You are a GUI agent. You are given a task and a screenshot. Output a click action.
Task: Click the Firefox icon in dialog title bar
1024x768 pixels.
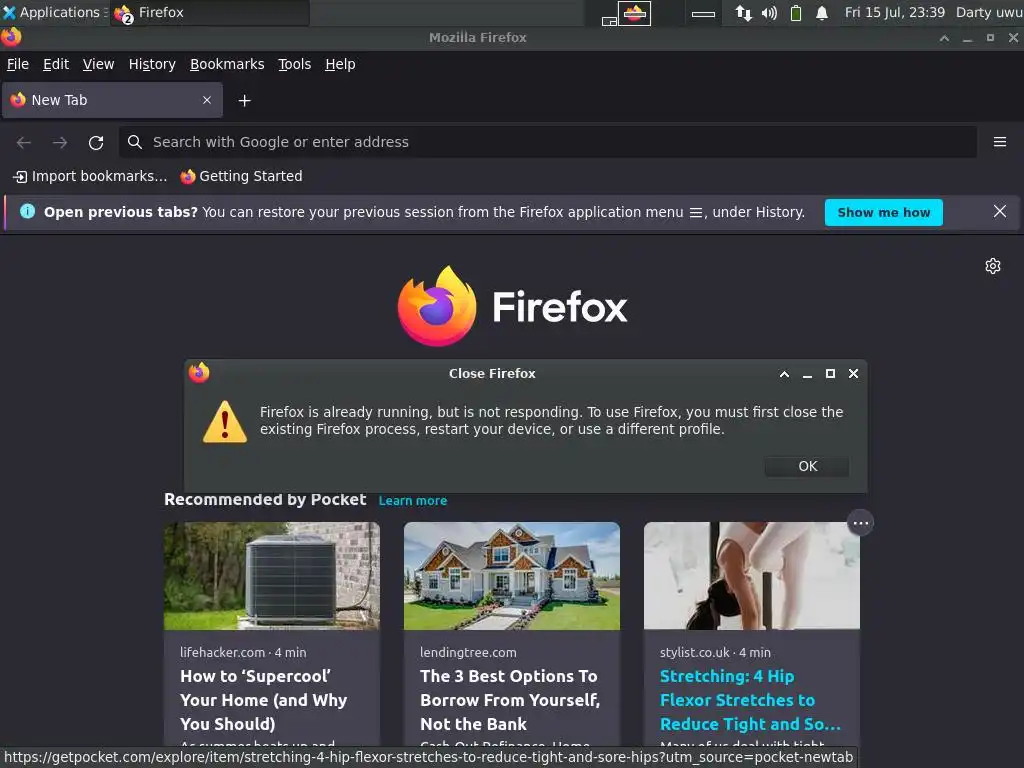199,373
